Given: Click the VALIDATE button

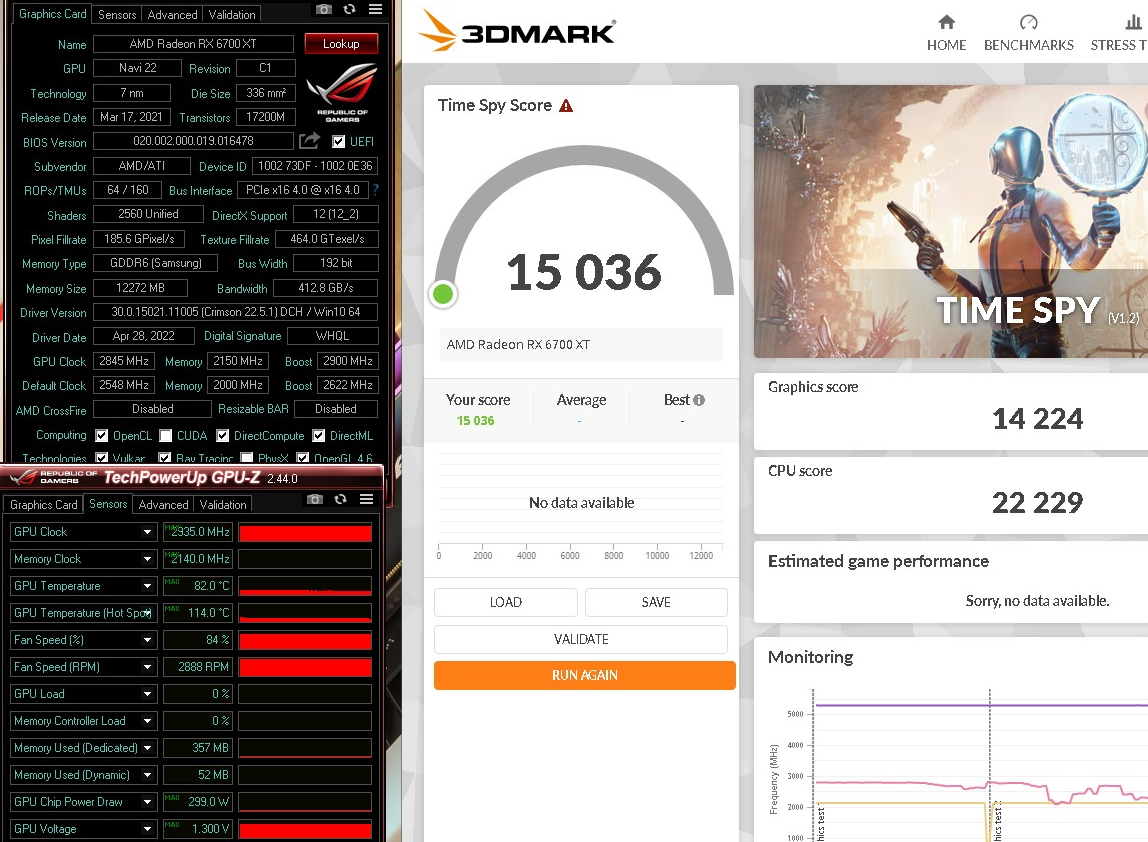Looking at the screenshot, I should point(581,639).
